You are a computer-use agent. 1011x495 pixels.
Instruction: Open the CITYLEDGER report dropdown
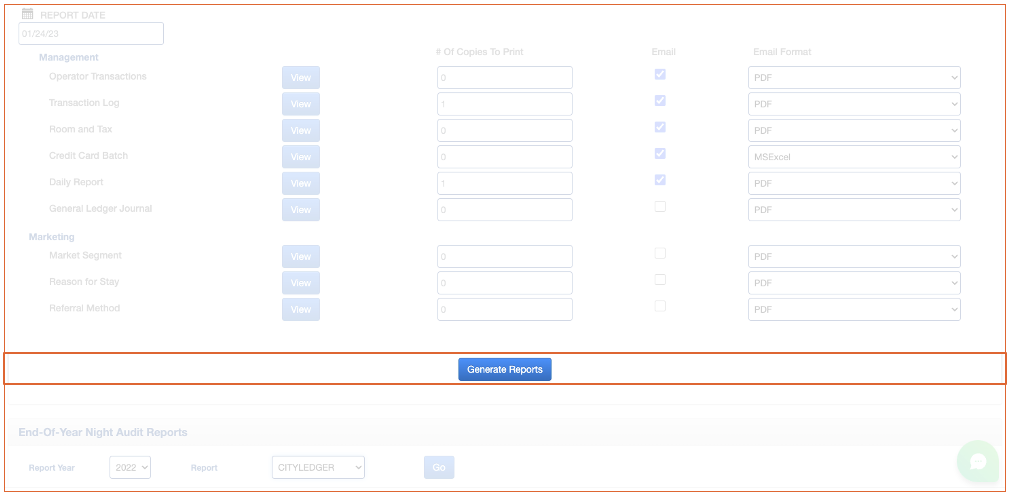pos(318,467)
